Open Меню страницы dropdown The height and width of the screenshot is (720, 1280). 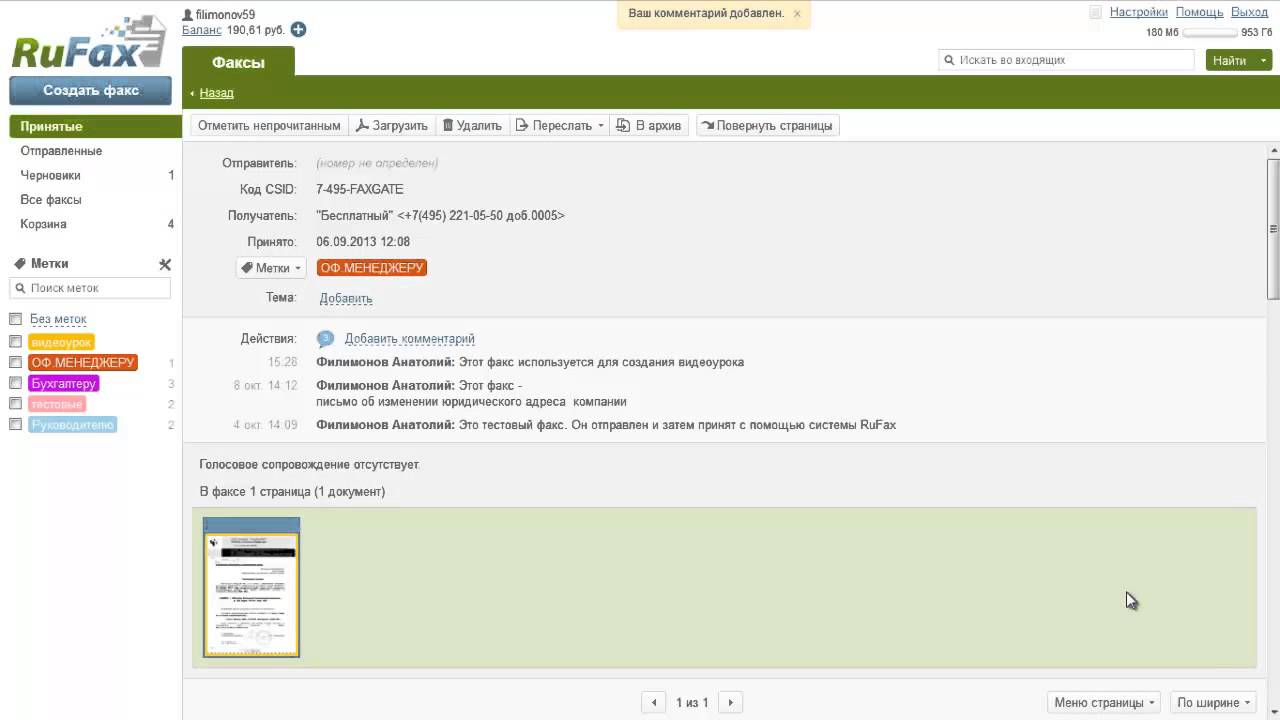pos(1104,703)
